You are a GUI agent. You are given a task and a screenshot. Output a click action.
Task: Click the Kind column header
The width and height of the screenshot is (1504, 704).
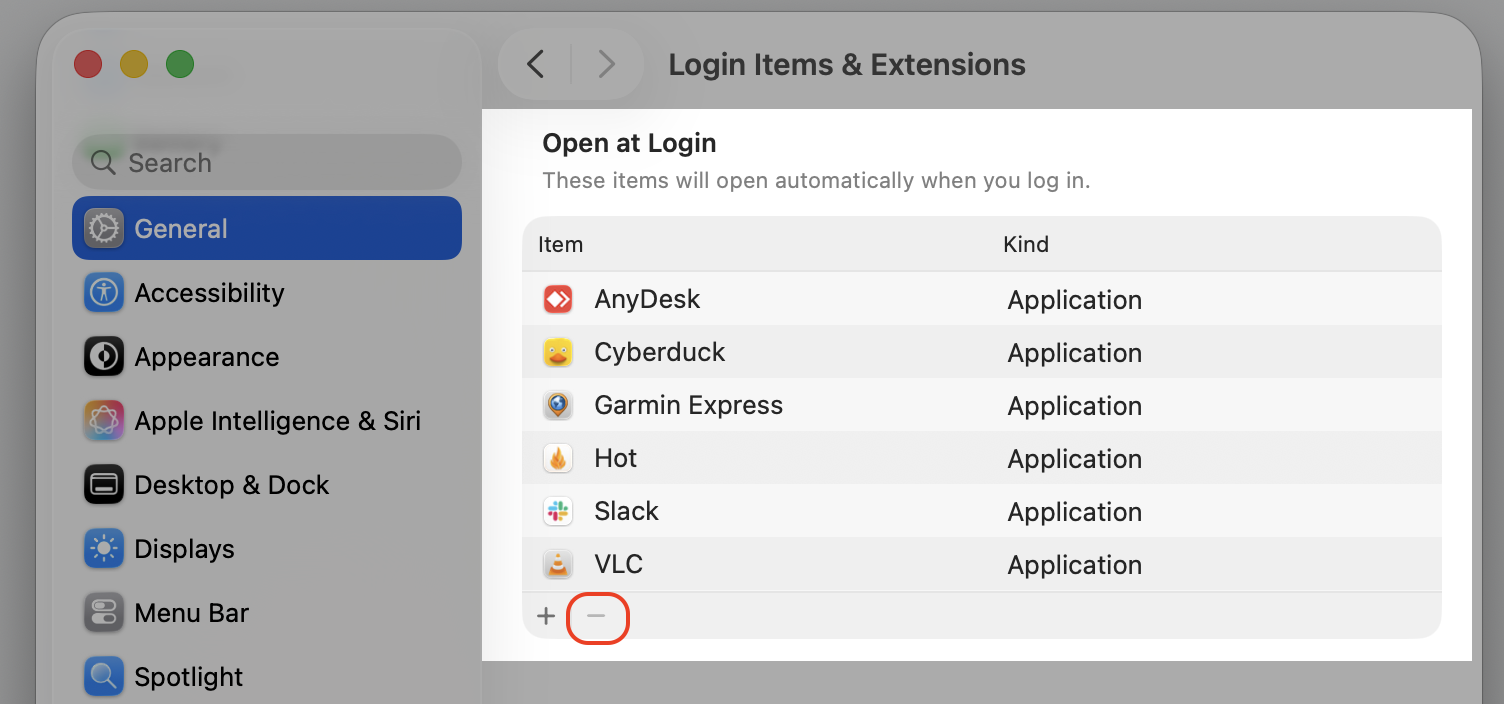1026,245
